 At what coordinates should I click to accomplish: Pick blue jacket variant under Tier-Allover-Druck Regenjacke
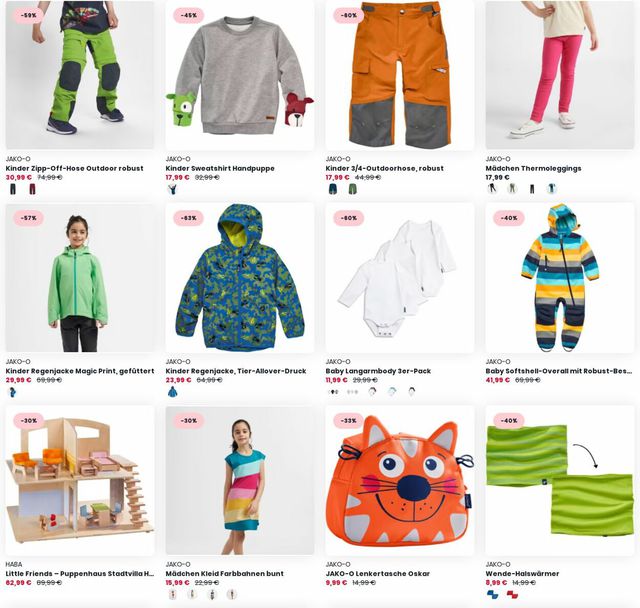coord(173,392)
